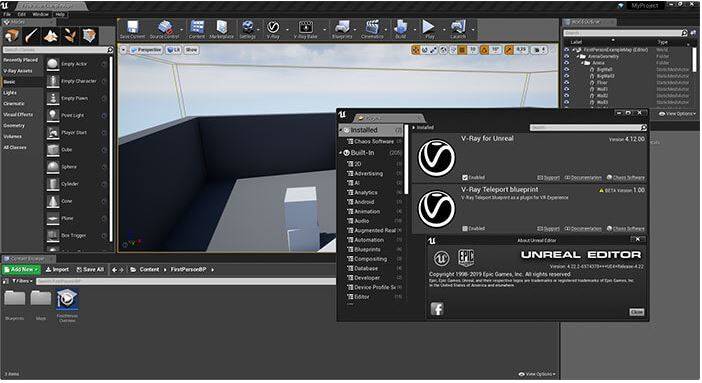Toggle Enabled checkbox for V-Ray Teleport blueprint
Image resolution: width=702 pixels, height=383 pixels.
(465, 228)
